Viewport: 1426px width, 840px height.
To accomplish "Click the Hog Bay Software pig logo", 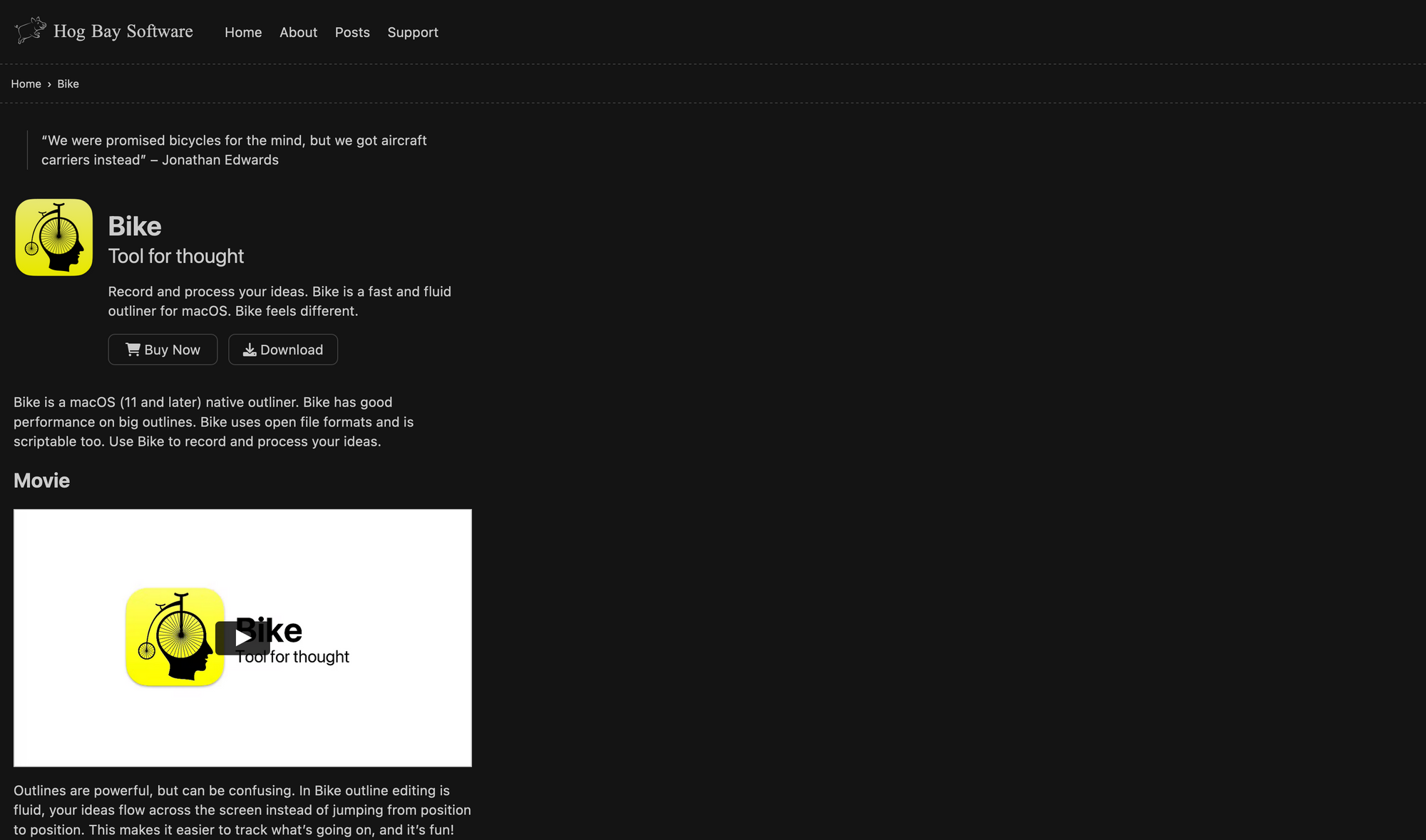I will tap(30, 31).
